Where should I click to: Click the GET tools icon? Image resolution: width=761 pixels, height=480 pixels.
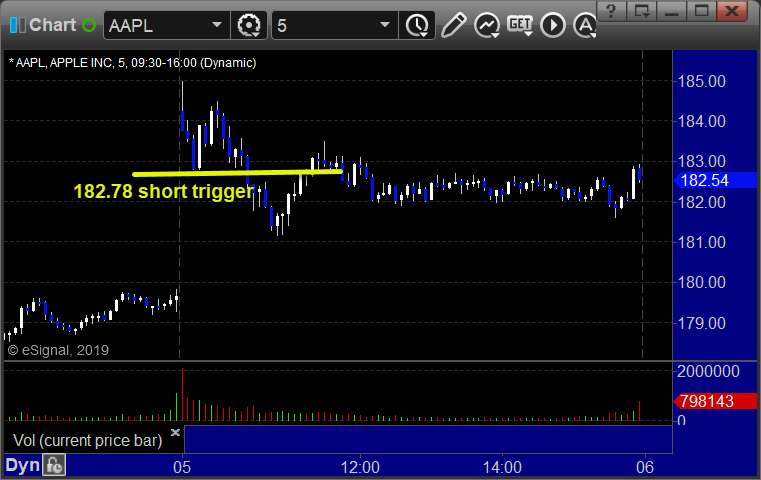point(520,25)
